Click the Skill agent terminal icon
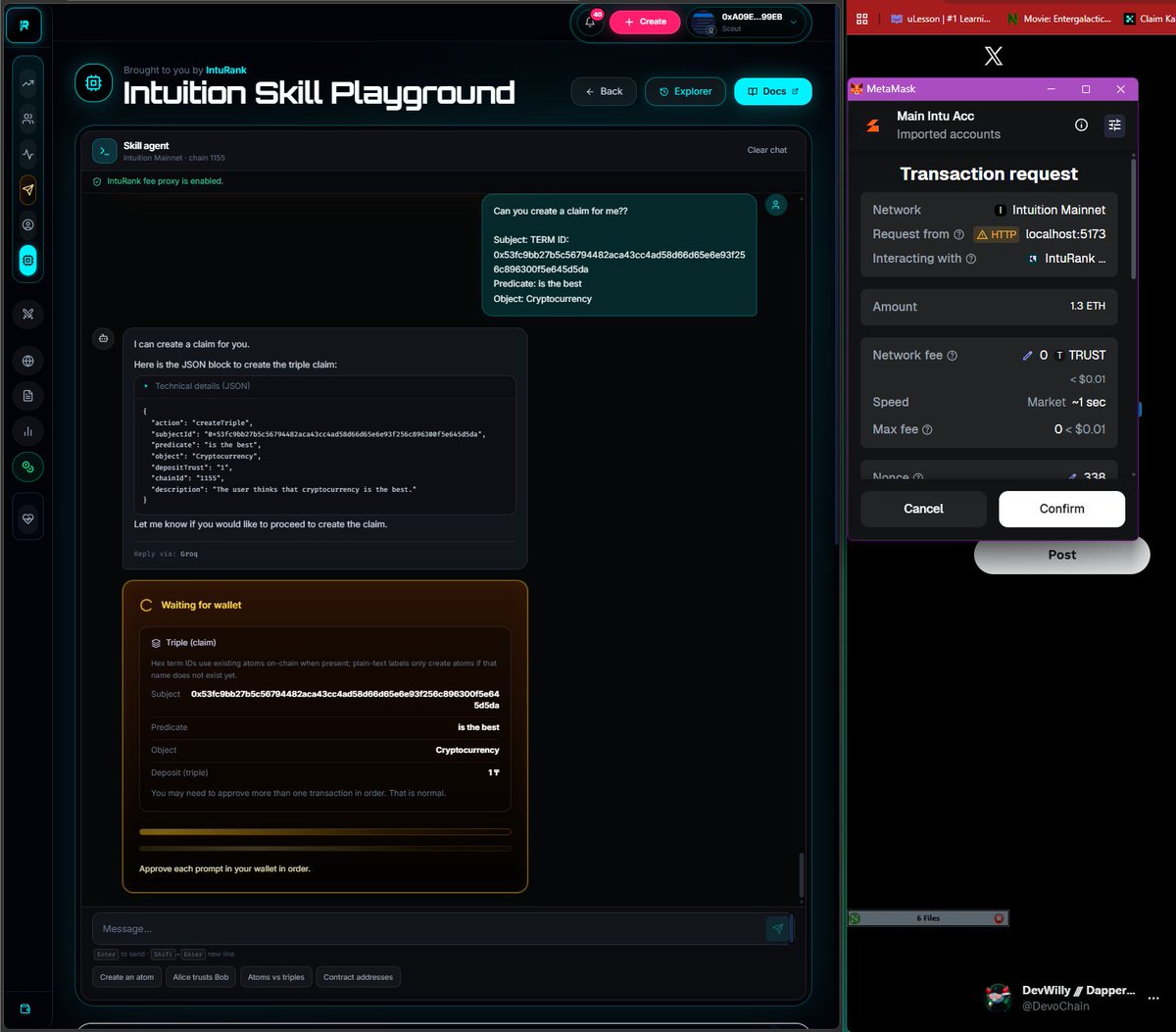The width and height of the screenshot is (1176, 1032). pyautogui.click(x=104, y=151)
